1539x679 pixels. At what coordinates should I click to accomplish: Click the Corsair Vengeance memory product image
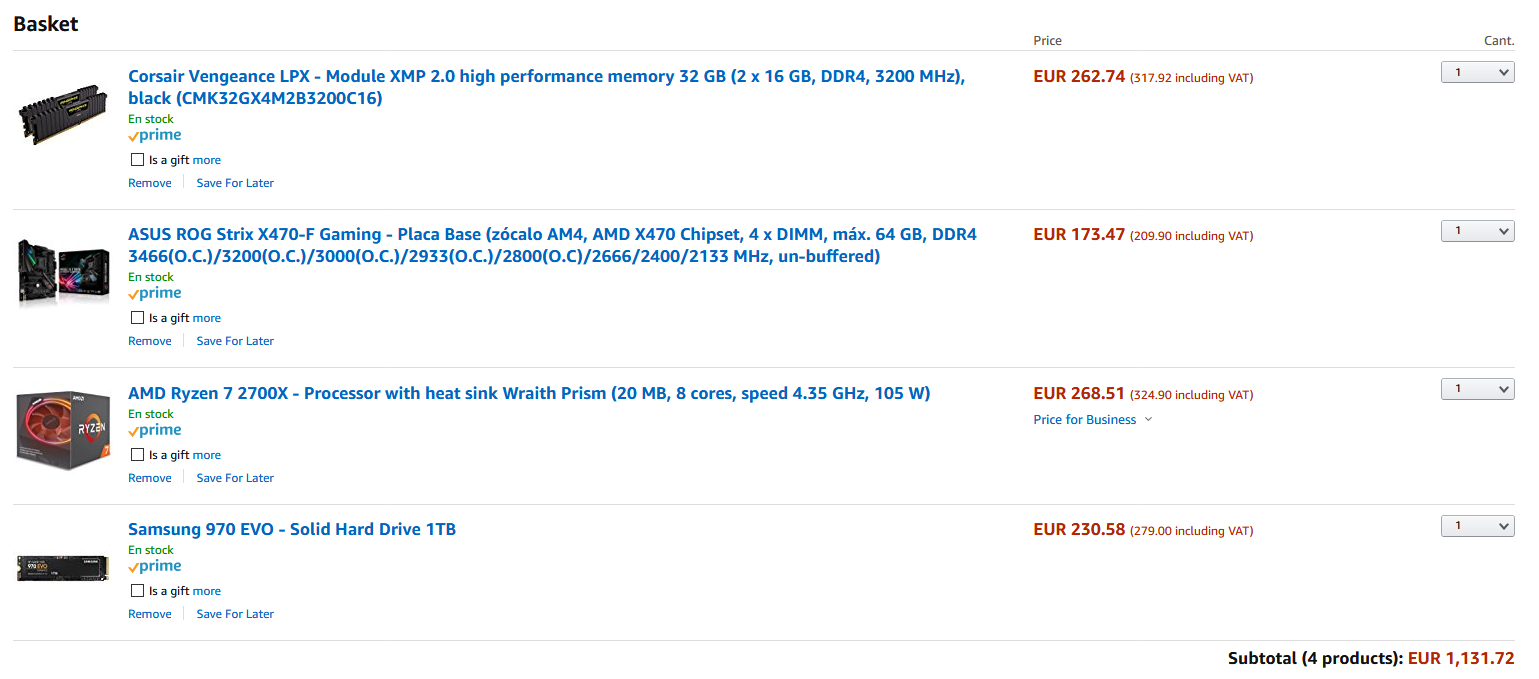(63, 115)
